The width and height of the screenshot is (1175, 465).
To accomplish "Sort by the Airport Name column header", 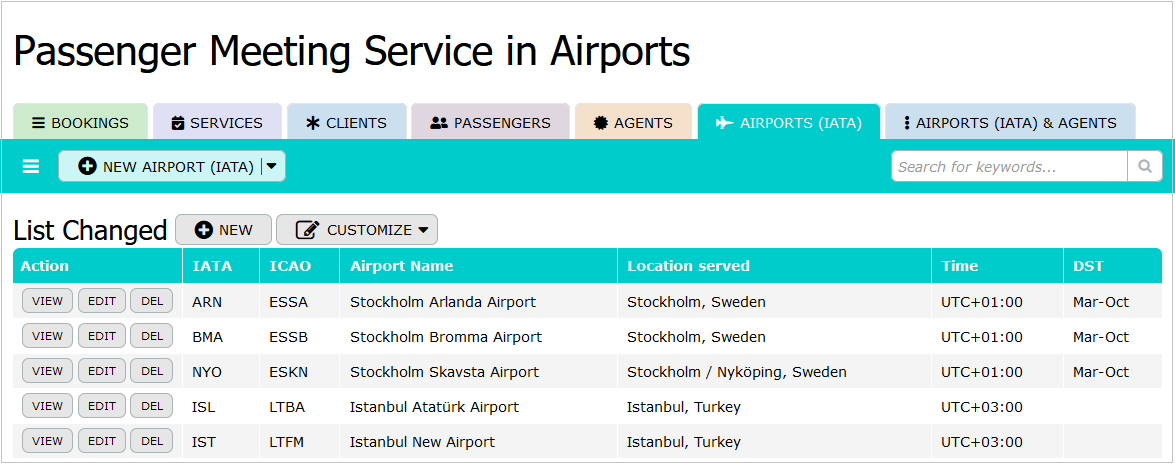I will tap(401, 266).
